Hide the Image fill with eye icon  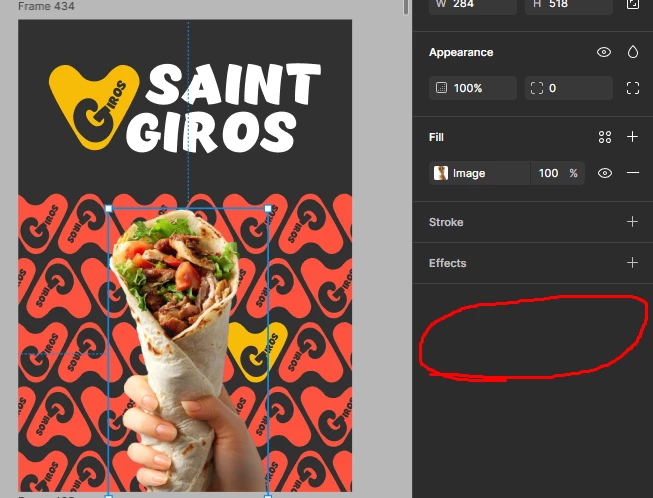[605, 173]
